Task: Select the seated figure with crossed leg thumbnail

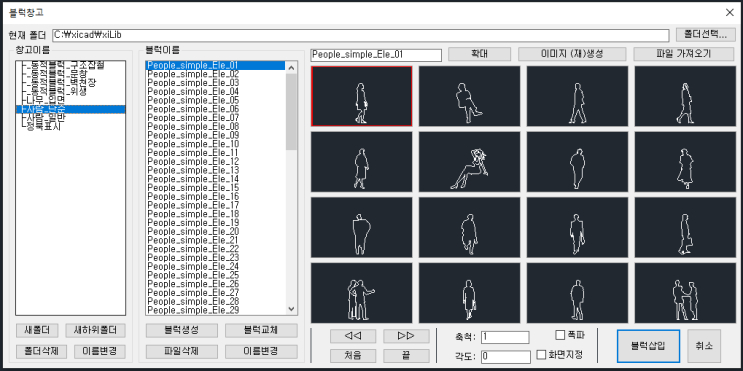Action: pos(470,96)
